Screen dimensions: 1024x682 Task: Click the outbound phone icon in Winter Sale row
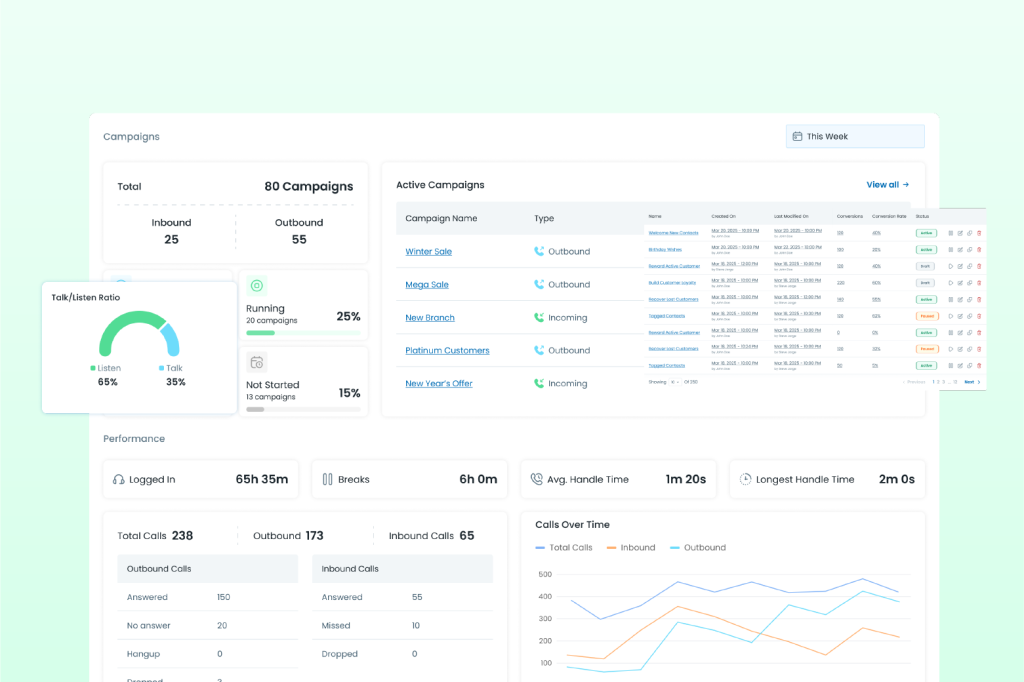click(x=539, y=252)
